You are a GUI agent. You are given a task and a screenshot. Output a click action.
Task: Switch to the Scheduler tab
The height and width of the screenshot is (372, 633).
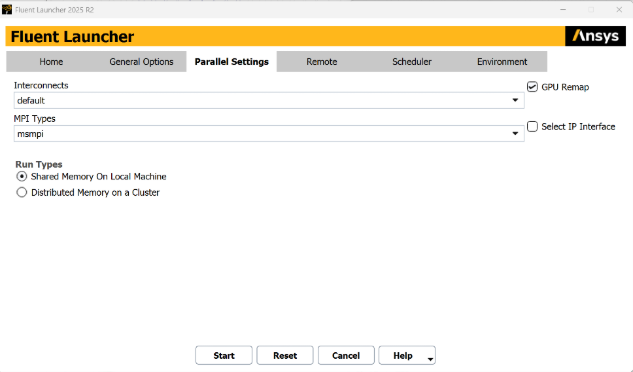coord(412,62)
